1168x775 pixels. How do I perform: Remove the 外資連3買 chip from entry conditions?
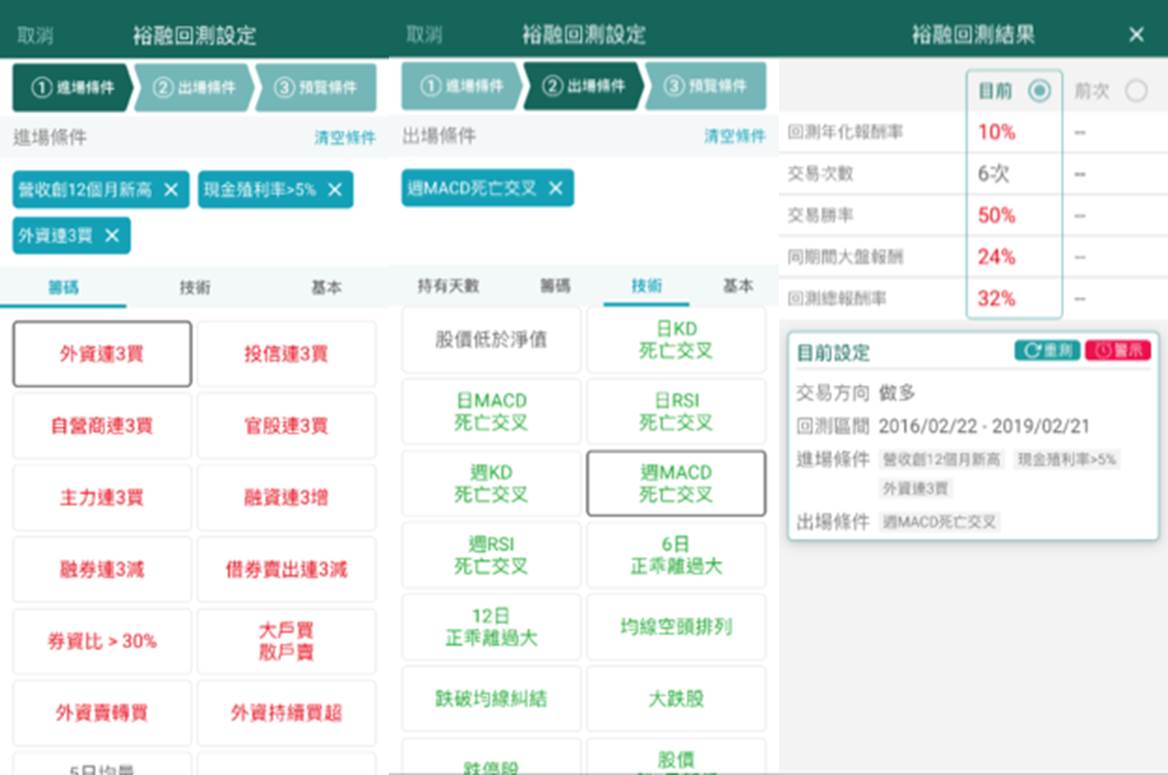tap(112, 235)
